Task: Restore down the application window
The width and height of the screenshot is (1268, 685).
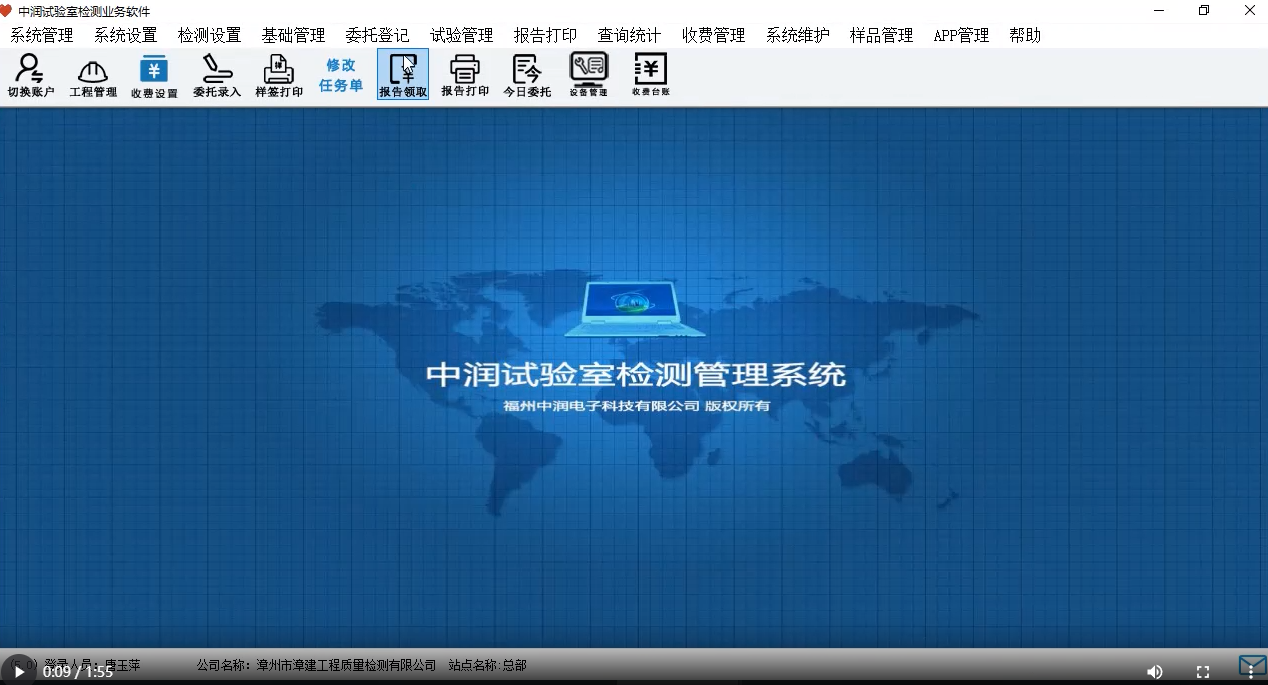Action: pyautogui.click(x=1204, y=11)
